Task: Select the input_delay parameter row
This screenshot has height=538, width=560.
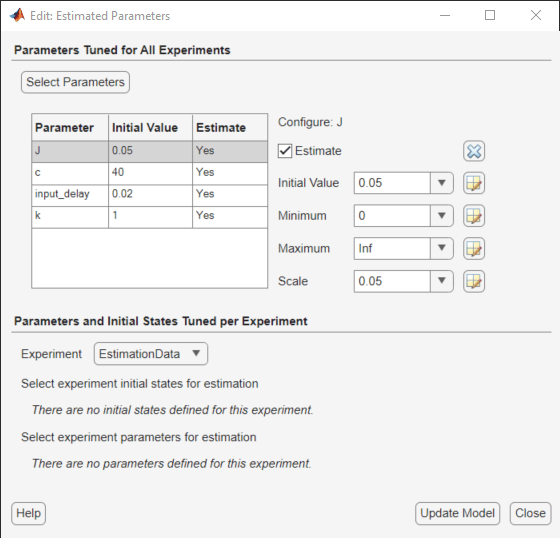Action: [149, 195]
